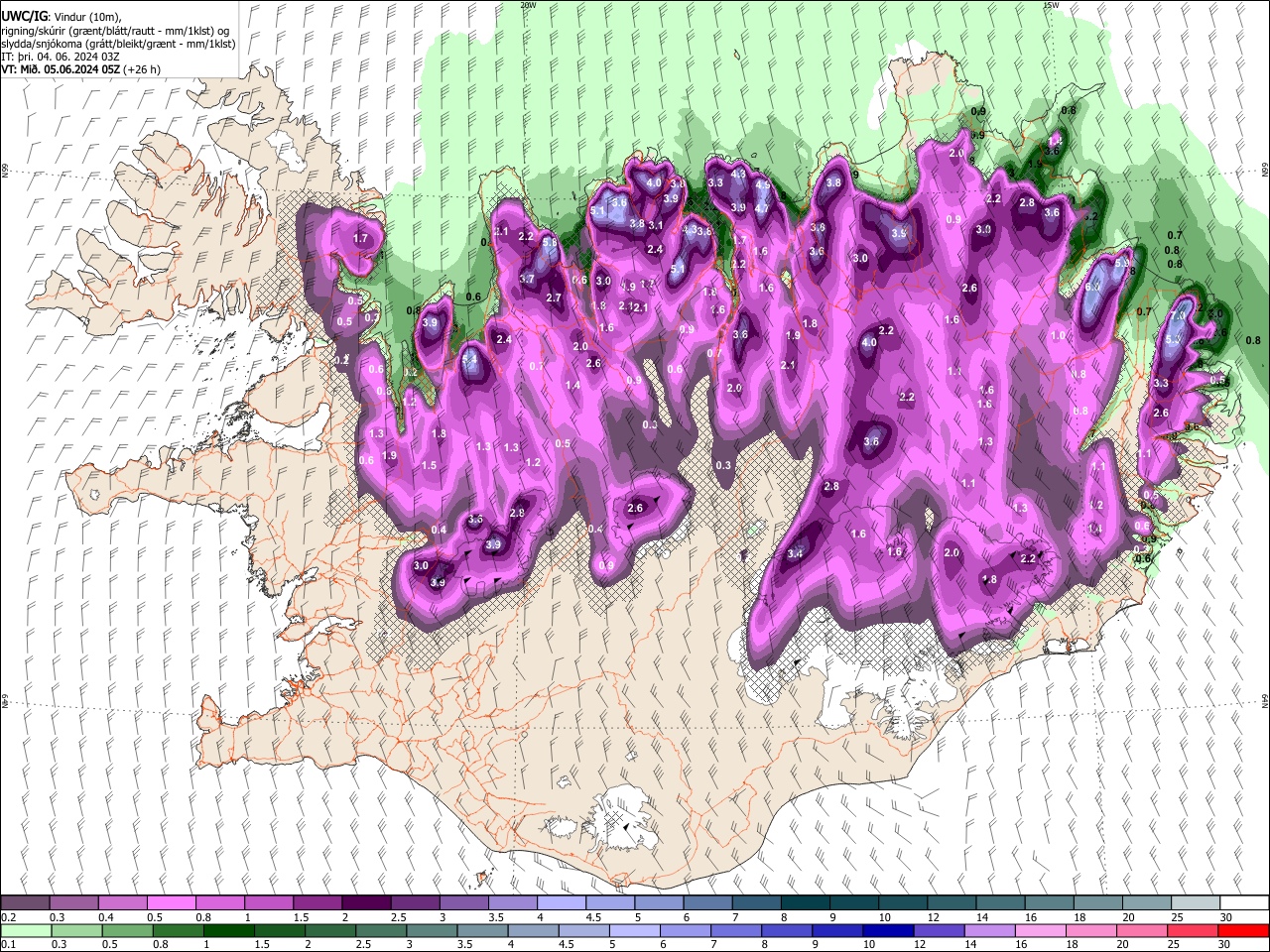Viewport: 1270px width, 952px height.
Task: Click the '(+26 h)' forecast offset text
Action: coord(142,69)
